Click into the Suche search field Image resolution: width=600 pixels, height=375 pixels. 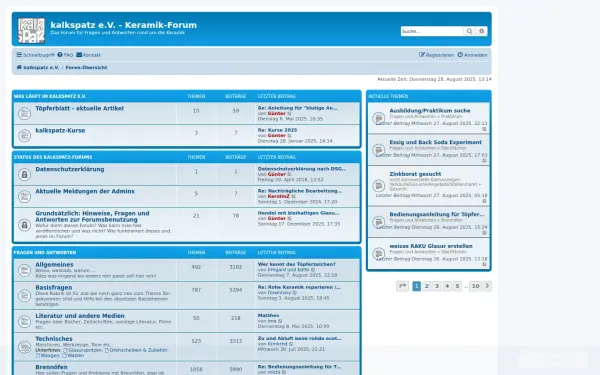[432, 31]
